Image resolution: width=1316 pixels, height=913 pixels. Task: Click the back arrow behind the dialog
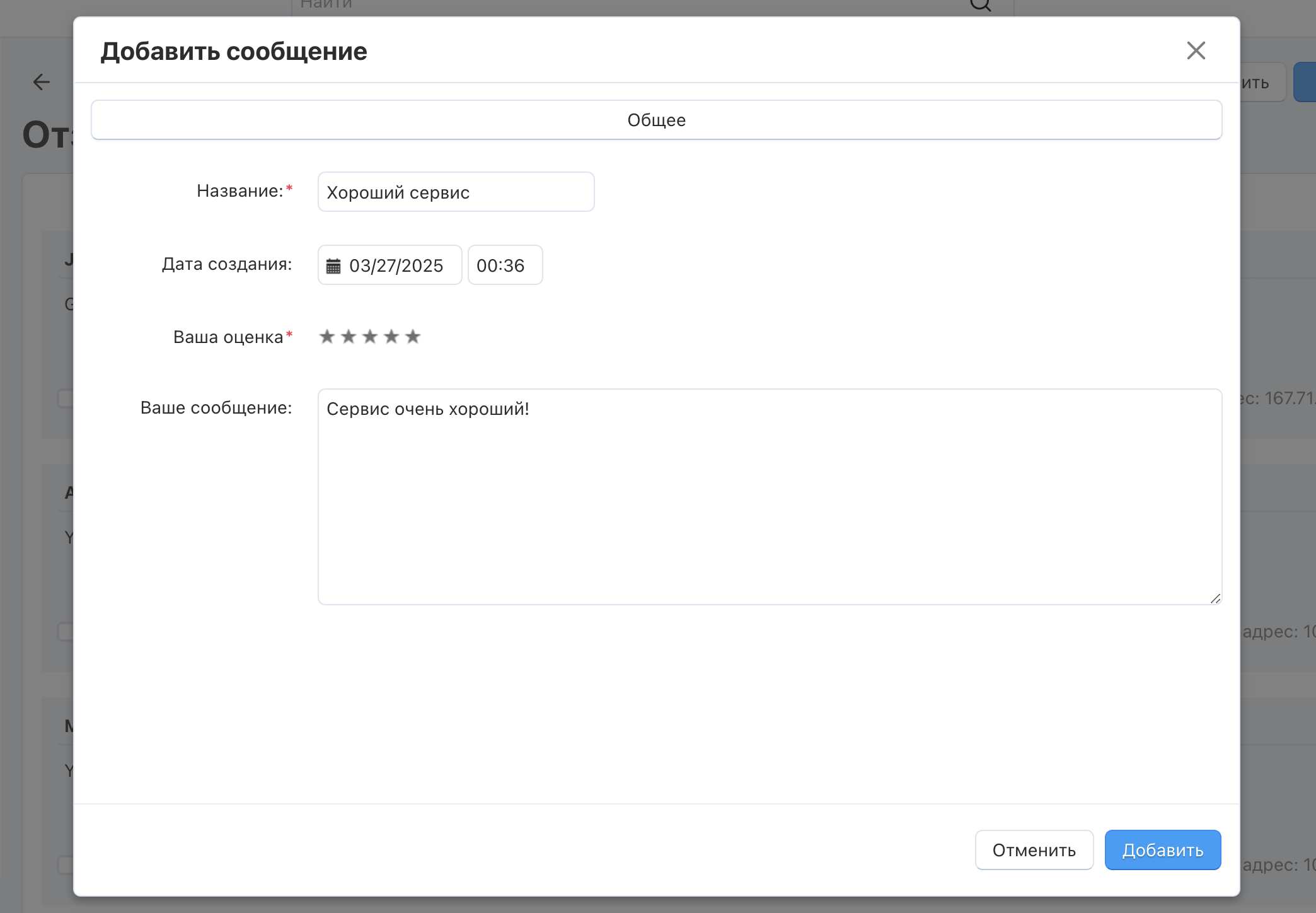(42, 82)
